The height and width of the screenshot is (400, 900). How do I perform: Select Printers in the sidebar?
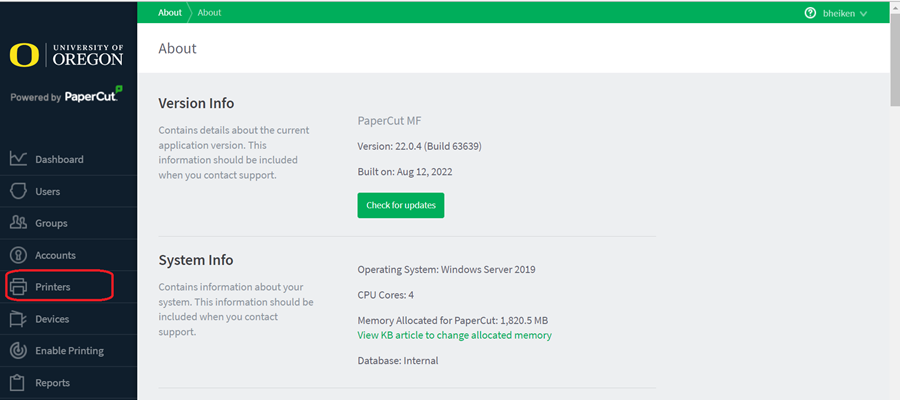point(68,287)
